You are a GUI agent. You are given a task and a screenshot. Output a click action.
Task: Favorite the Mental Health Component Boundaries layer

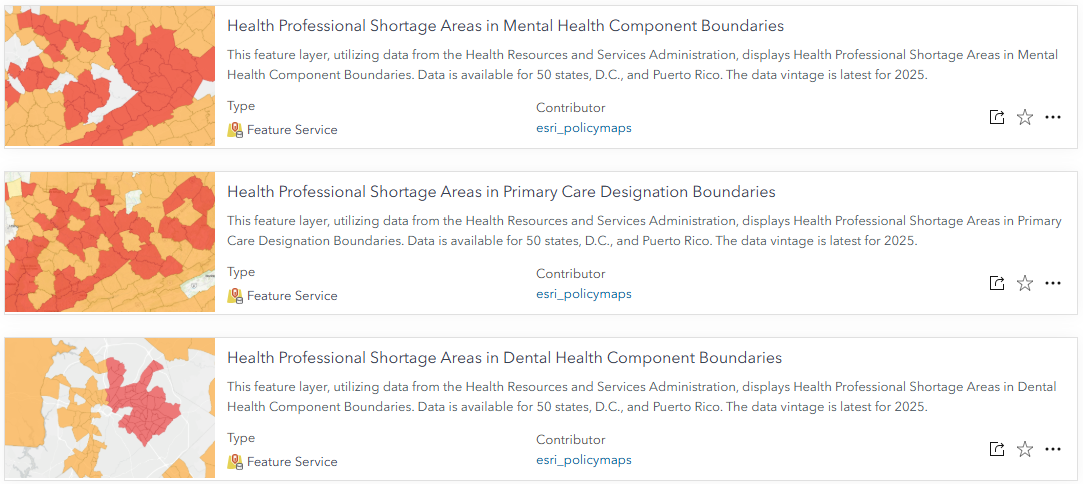click(1025, 117)
